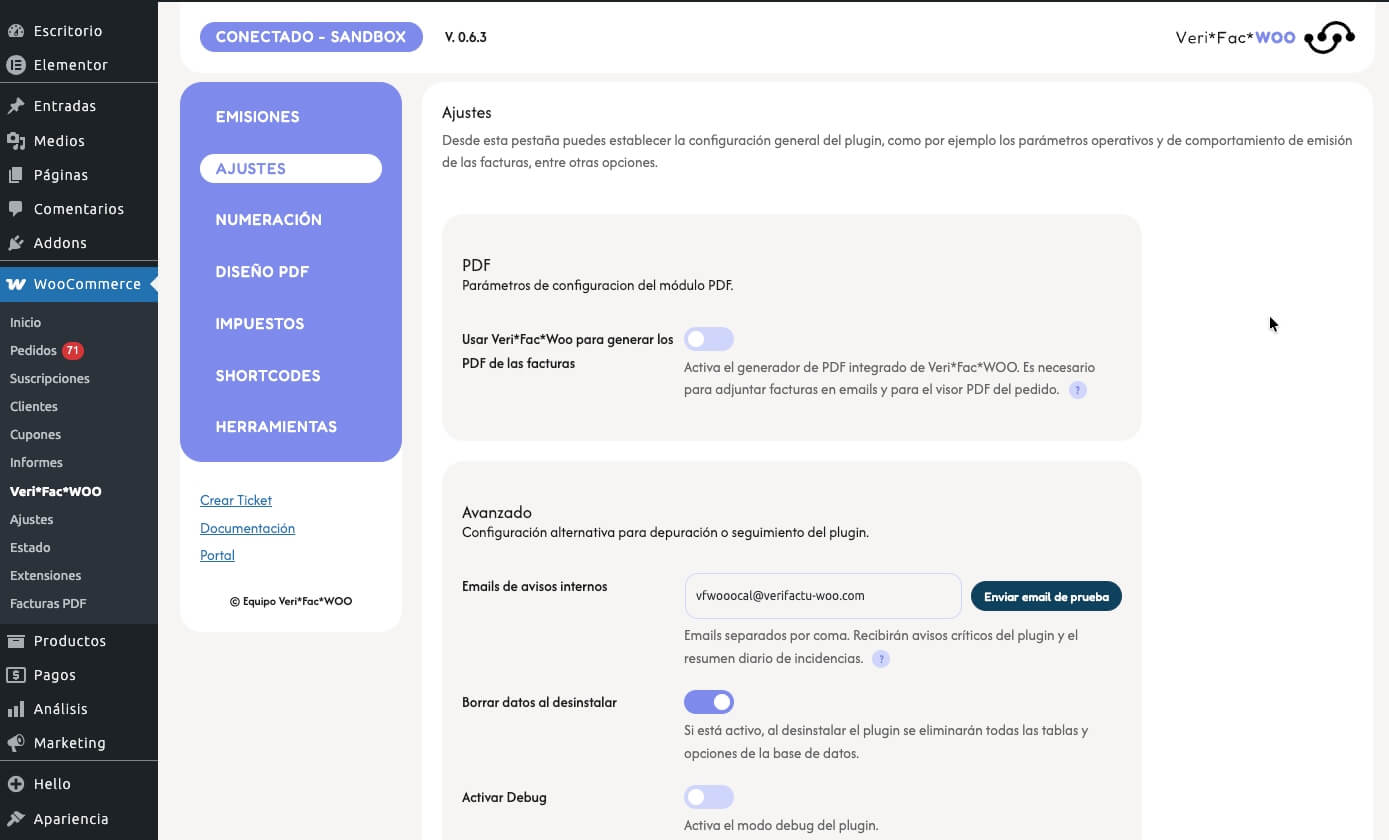This screenshot has width=1389, height=840.
Task: Click the red 71 pending orders badge
Action: click(73, 351)
